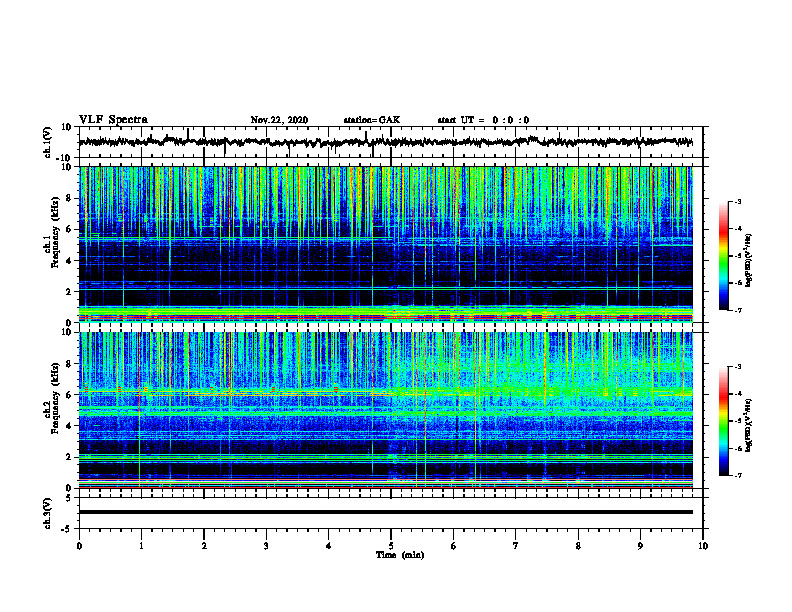This screenshot has width=792, height=612.
Task: Click the ch.2 frequency tick label "2"
Action: 70,457
